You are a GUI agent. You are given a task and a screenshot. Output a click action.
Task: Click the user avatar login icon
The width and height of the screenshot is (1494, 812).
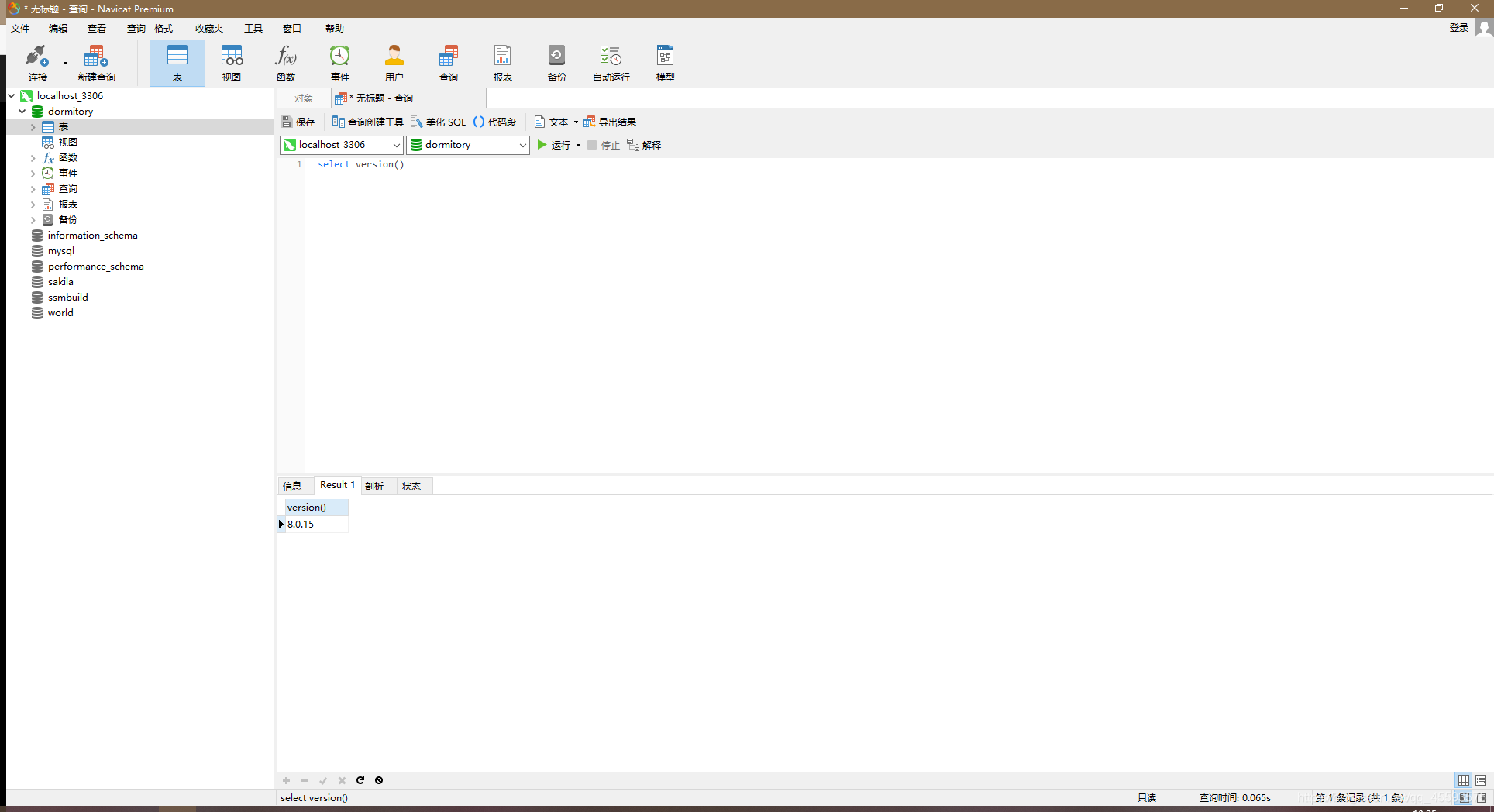(x=1483, y=28)
